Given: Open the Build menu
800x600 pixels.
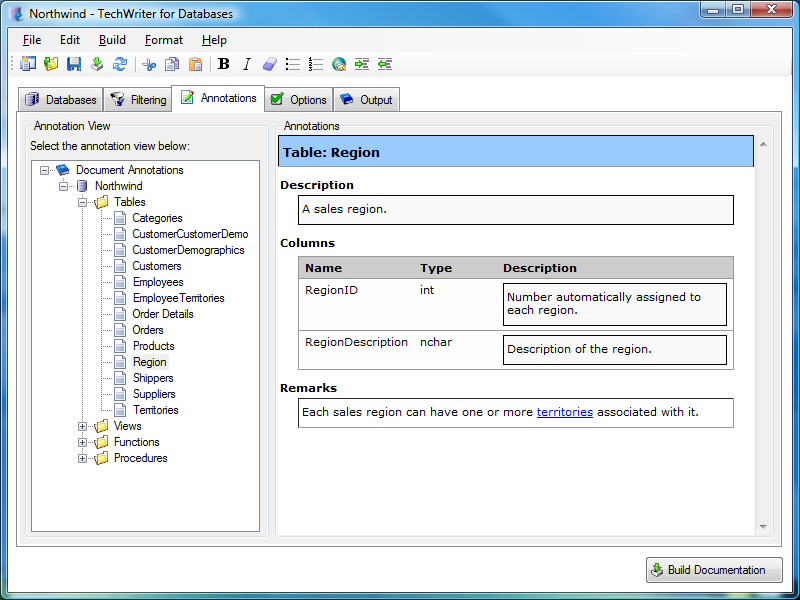Looking at the screenshot, I should pyautogui.click(x=112, y=40).
